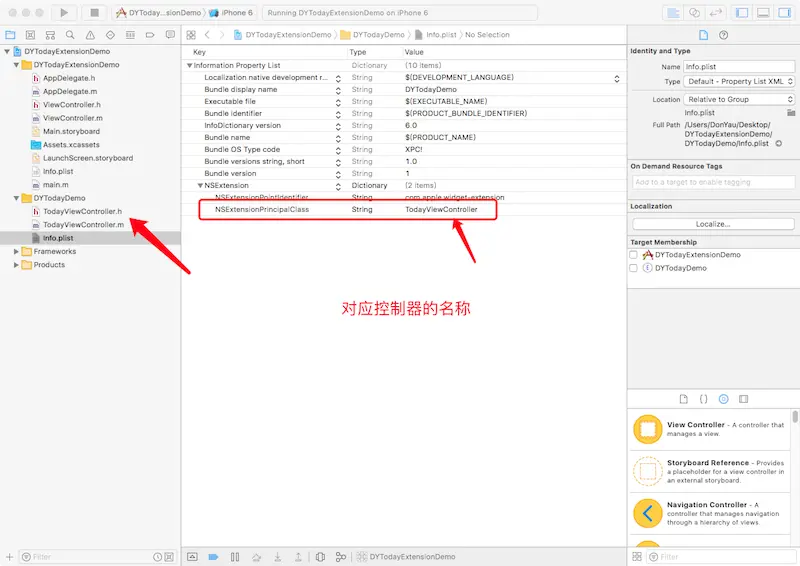Open the Media library tab
Viewport: 800px width, 566px height.
click(743, 399)
